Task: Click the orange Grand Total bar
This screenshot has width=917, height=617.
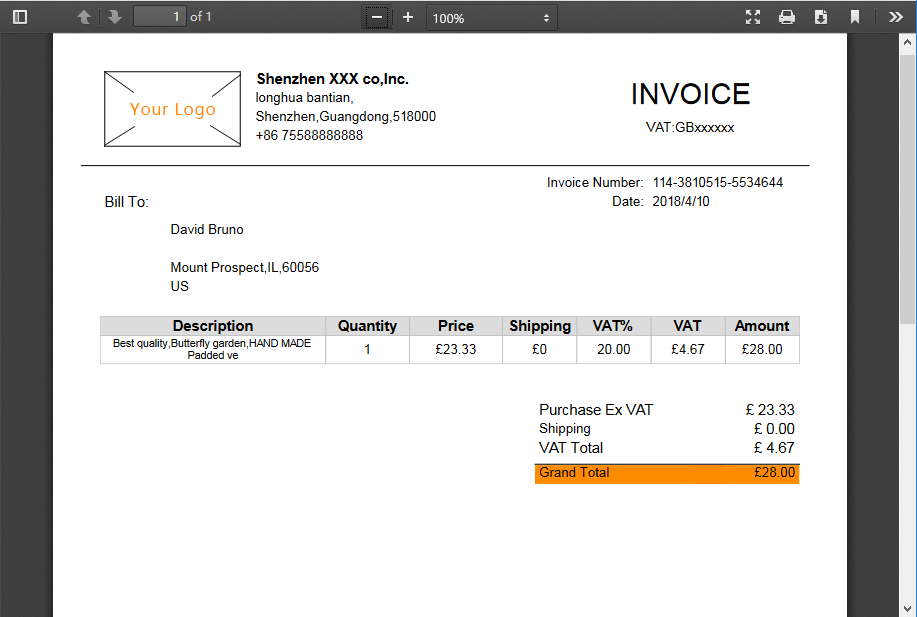Action: click(667, 473)
